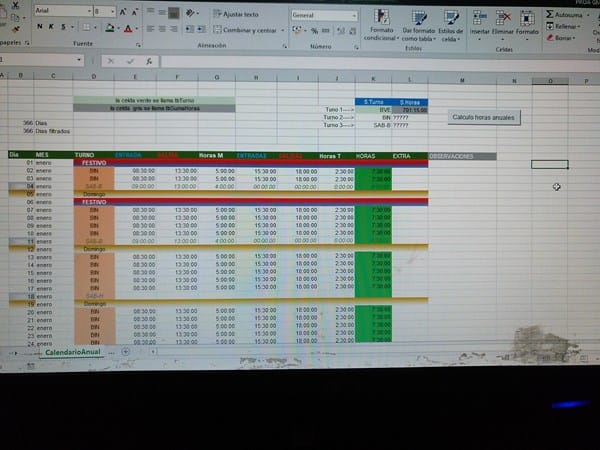
Task: Open the Name Box dropdown arrow
Action: tap(79, 60)
